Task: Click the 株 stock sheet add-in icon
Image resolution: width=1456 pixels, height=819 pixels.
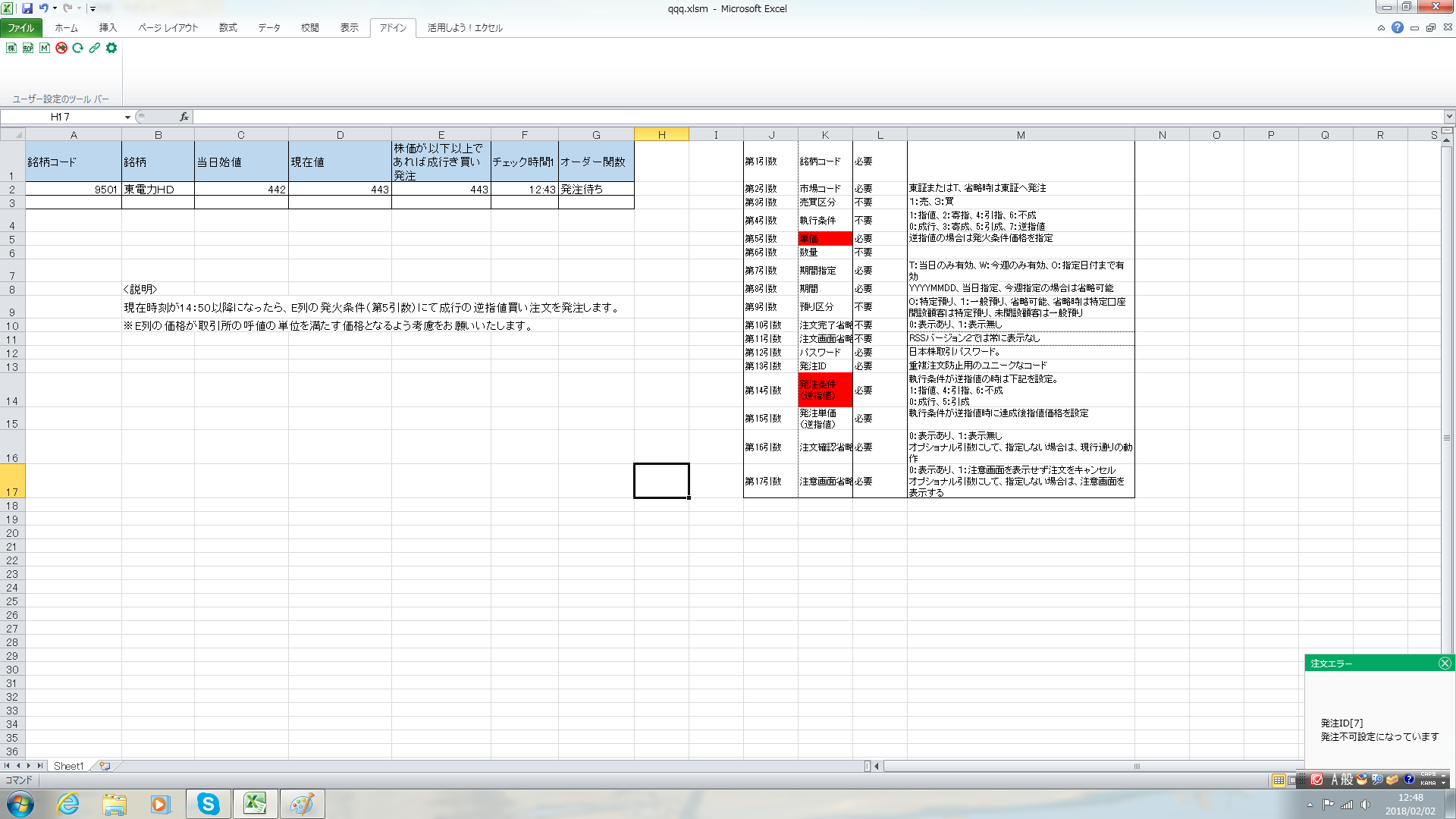Action: coord(11,48)
